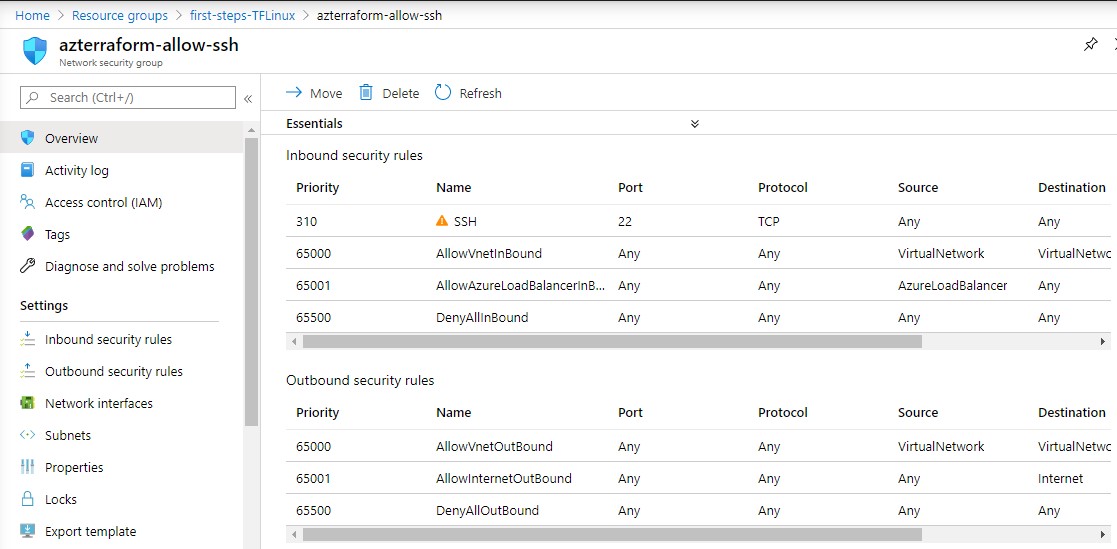Open Inbound security rules settings
The width and height of the screenshot is (1117, 549).
[108, 339]
